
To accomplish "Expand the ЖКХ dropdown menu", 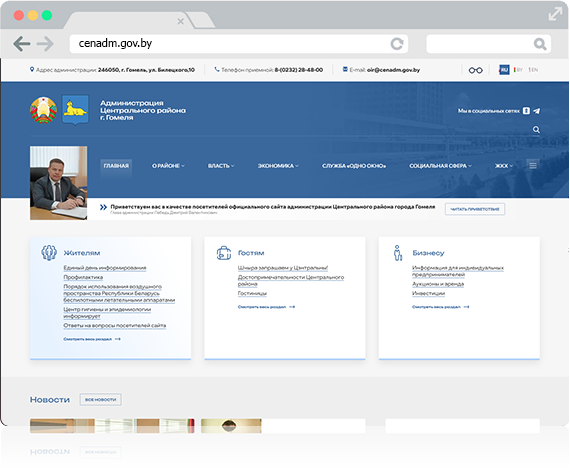I will click(x=503, y=166).
